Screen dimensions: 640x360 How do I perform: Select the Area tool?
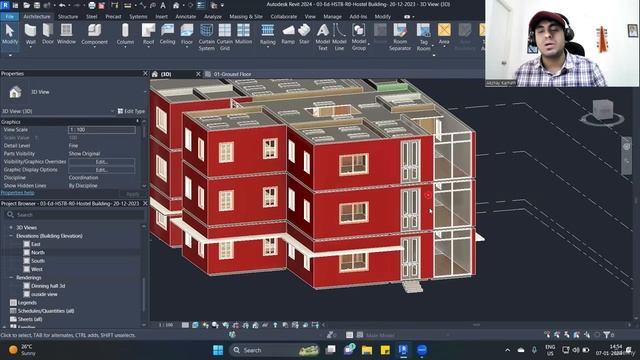coord(444,34)
